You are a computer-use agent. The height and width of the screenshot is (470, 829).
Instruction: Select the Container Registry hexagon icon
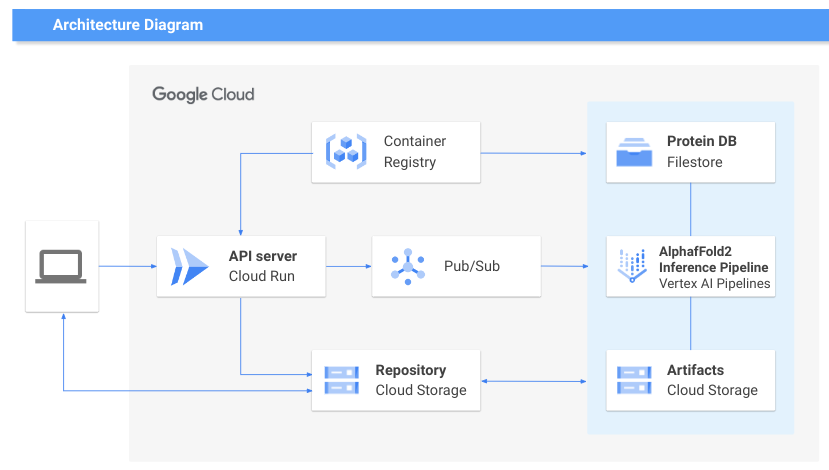click(346, 152)
